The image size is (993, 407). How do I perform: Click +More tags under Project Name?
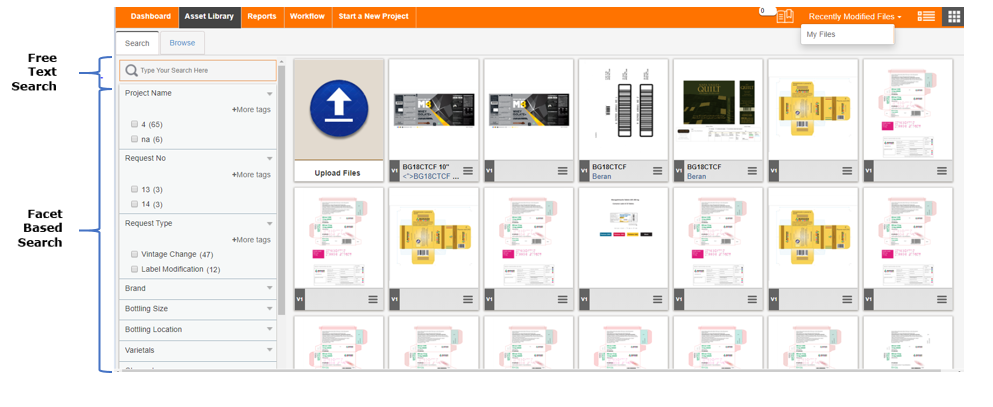[x=251, y=110]
